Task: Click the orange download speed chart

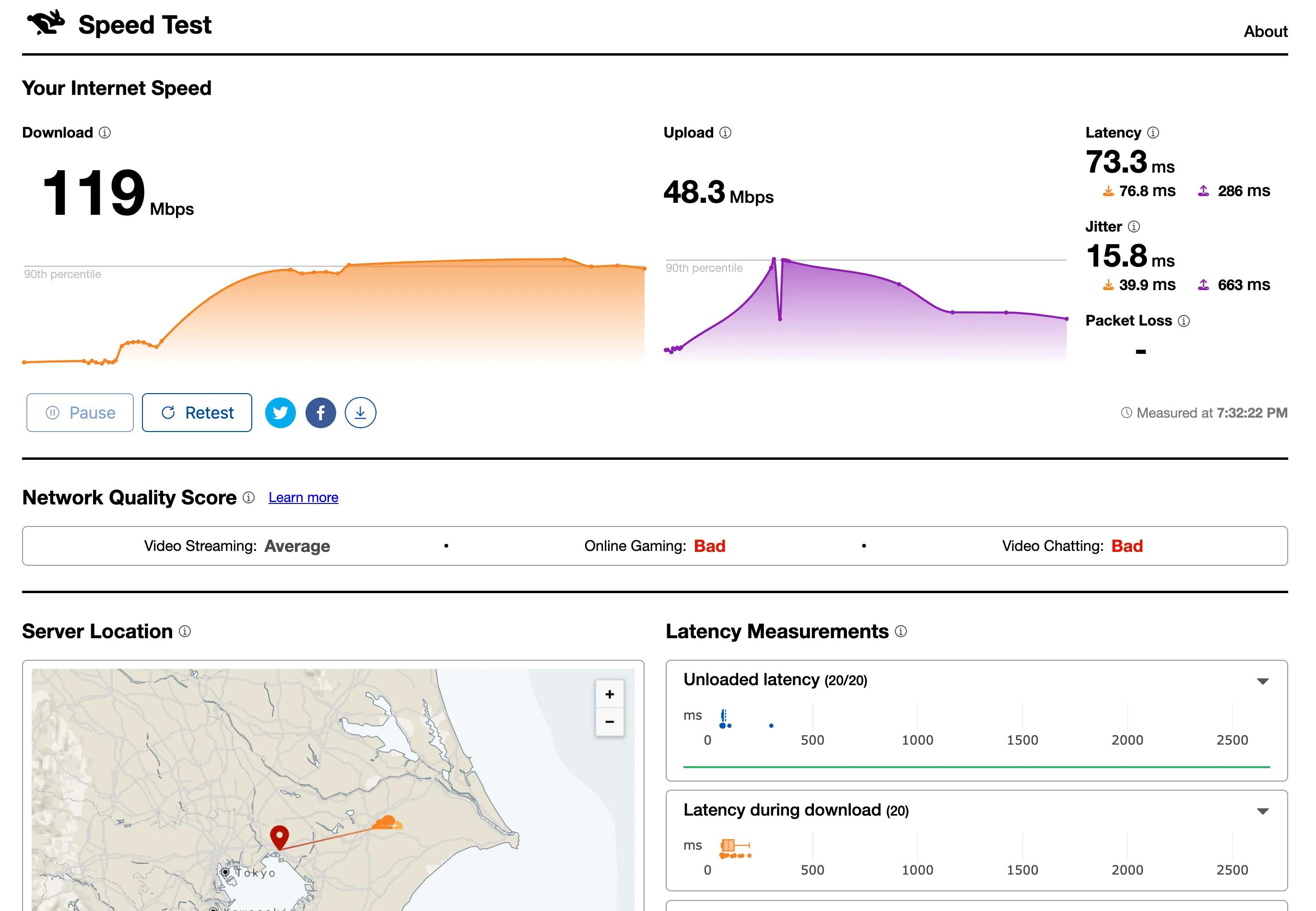Action: (334, 311)
